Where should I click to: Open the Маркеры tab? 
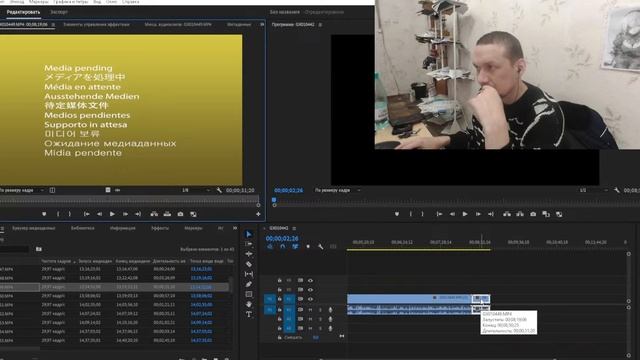point(193,228)
